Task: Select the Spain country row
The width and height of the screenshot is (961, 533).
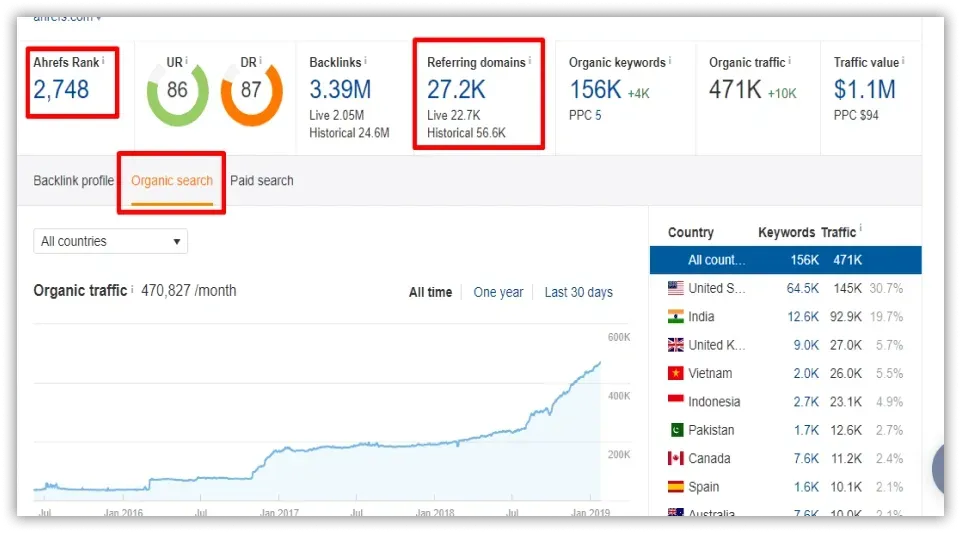Action: 786,487
